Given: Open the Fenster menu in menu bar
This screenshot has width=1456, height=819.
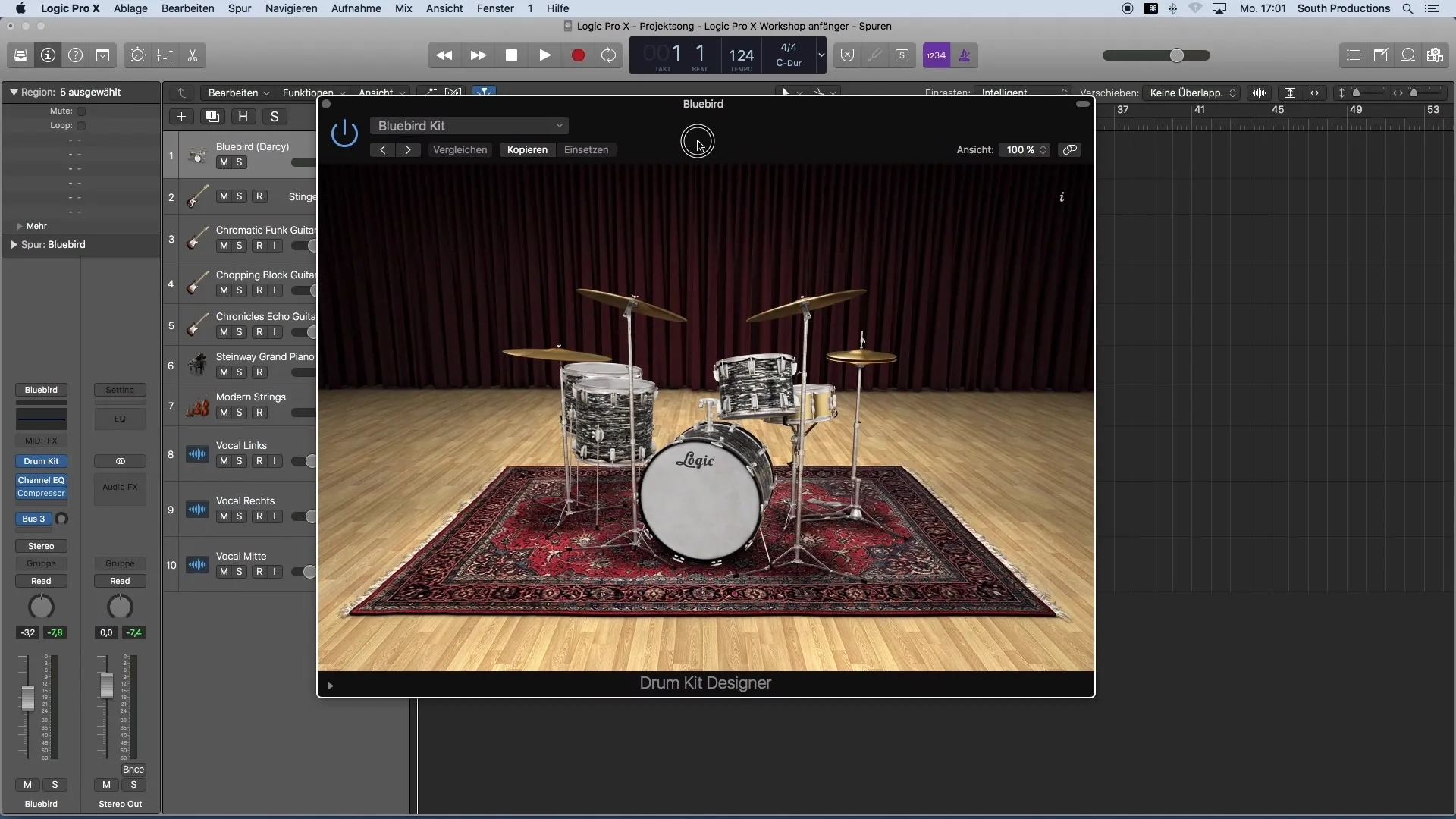Looking at the screenshot, I should point(495,8).
